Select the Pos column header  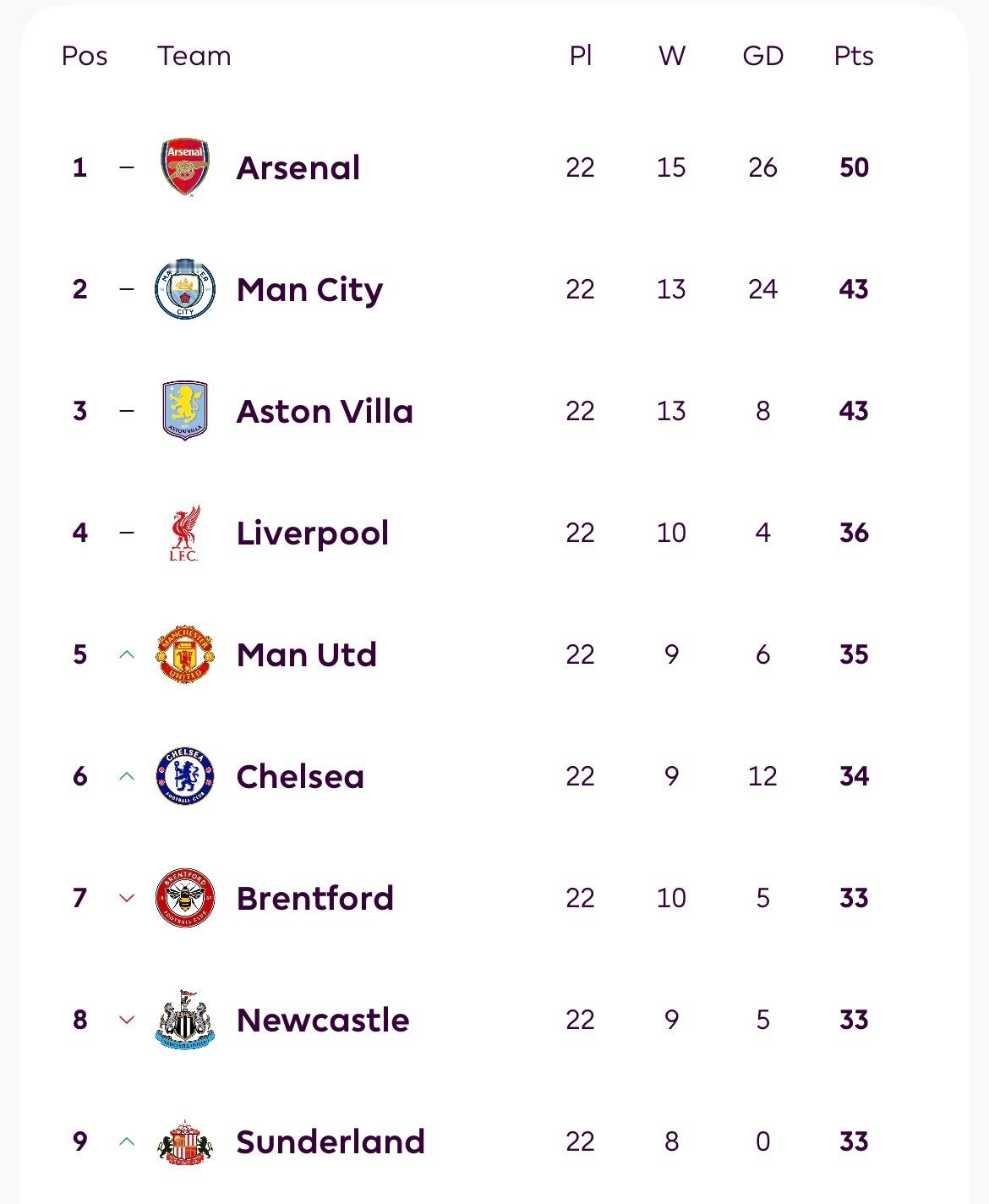point(85,56)
